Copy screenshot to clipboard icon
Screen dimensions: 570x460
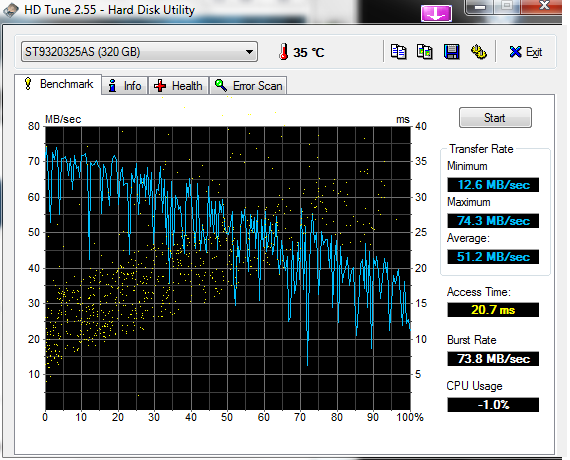pos(425,52)
